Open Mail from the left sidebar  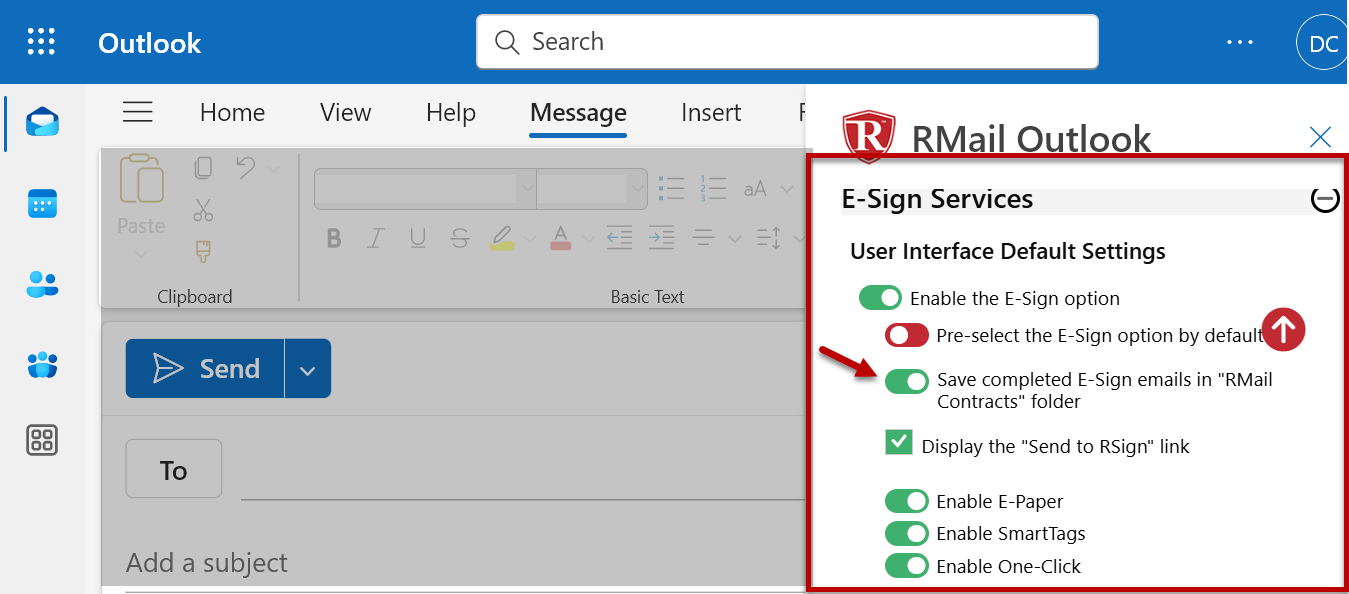[42, 123]
